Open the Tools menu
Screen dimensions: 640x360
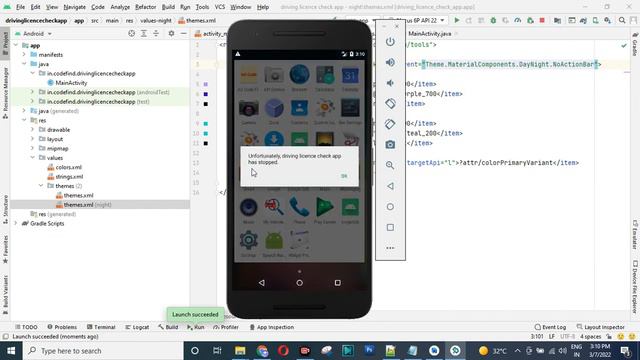click(x=202, y=7)
